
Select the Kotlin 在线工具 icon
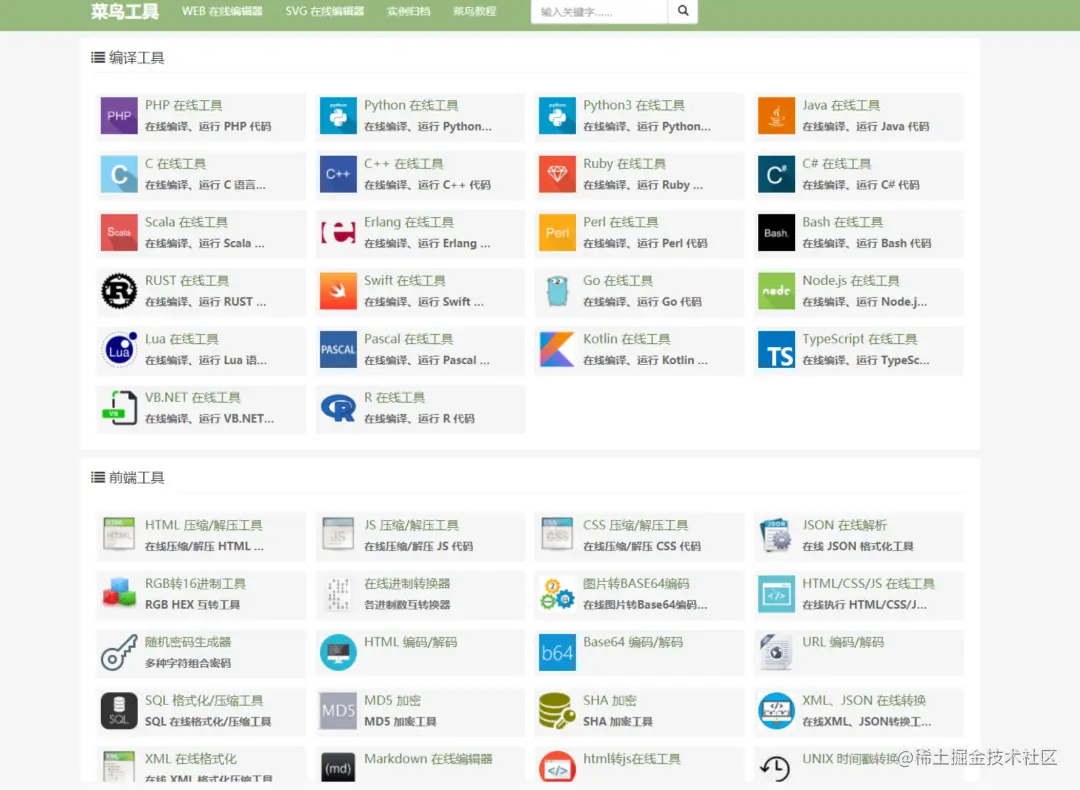[557, 351]
